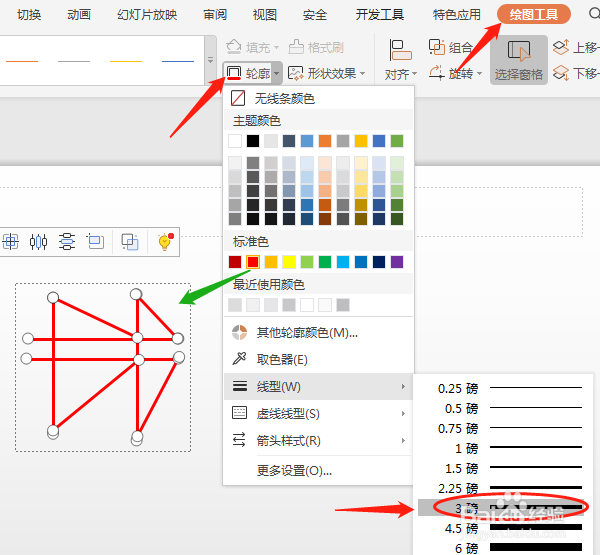Select the yellow line style preset

pos(126,61)
